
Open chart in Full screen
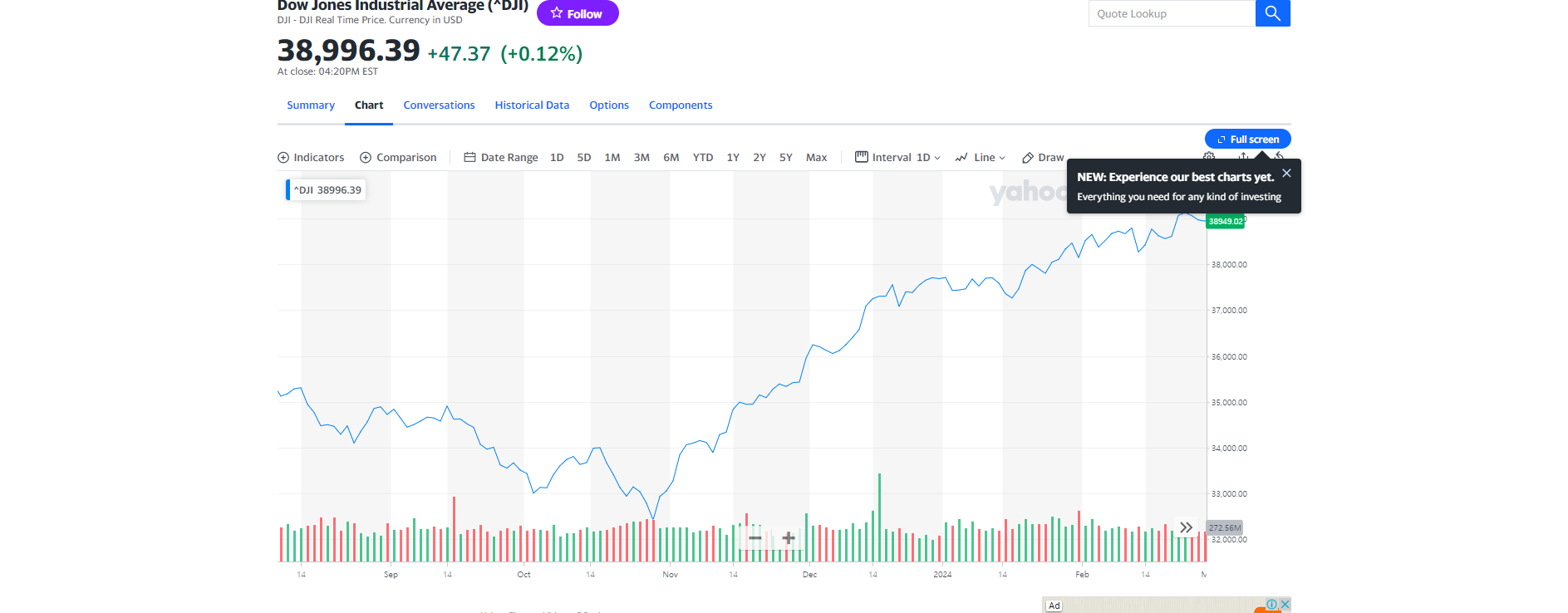coord(1248,139)
